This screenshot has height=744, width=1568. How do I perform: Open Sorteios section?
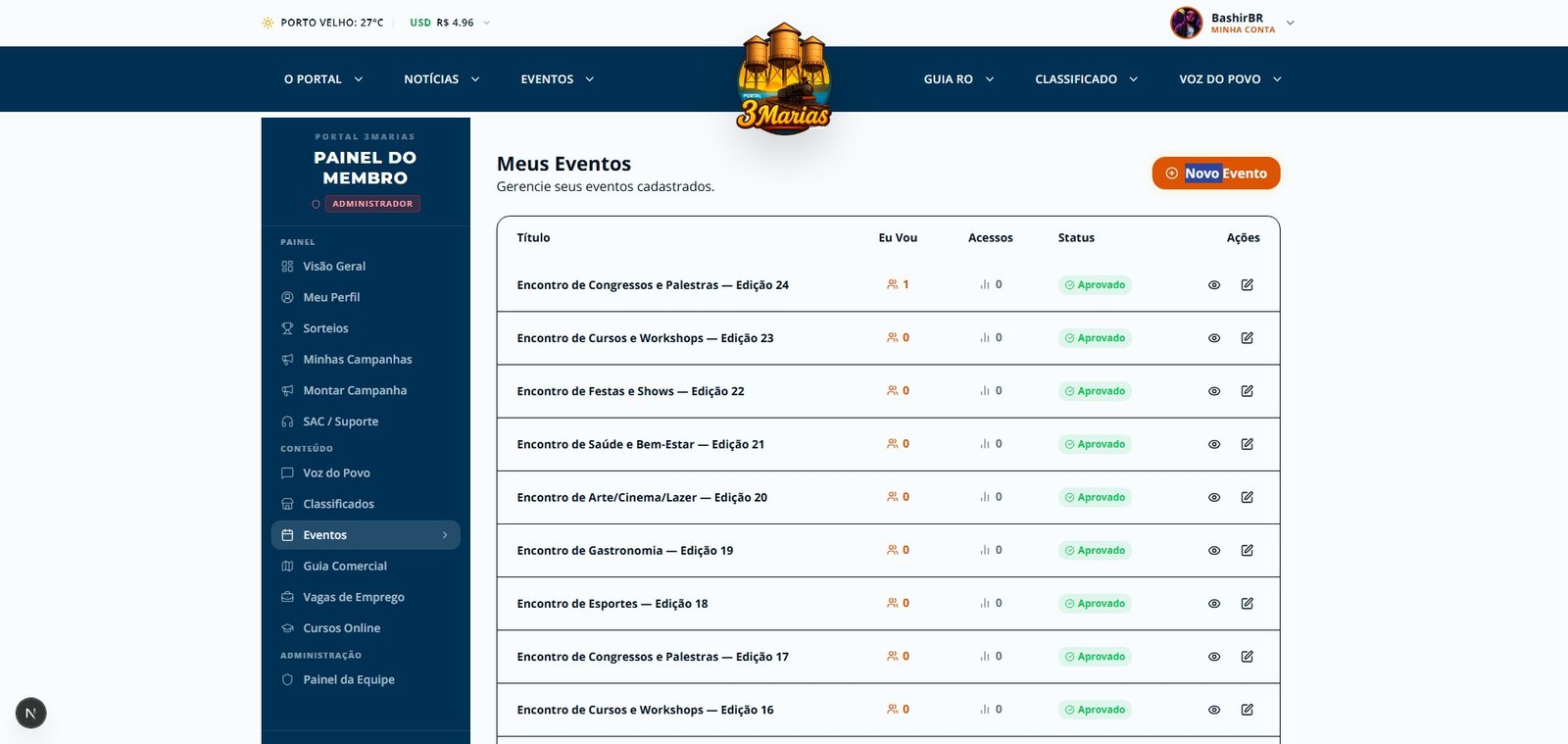click(366, 328)
